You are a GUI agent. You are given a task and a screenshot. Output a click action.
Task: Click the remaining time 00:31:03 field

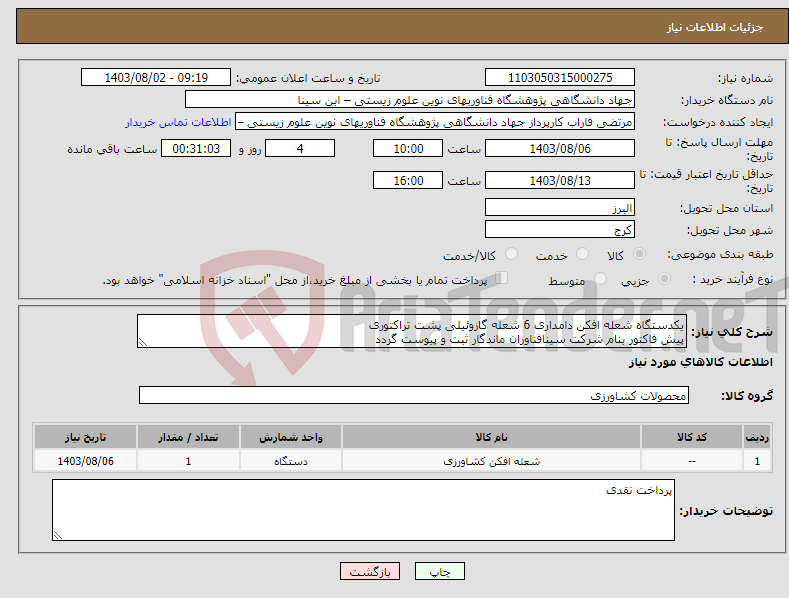(196, 148)
